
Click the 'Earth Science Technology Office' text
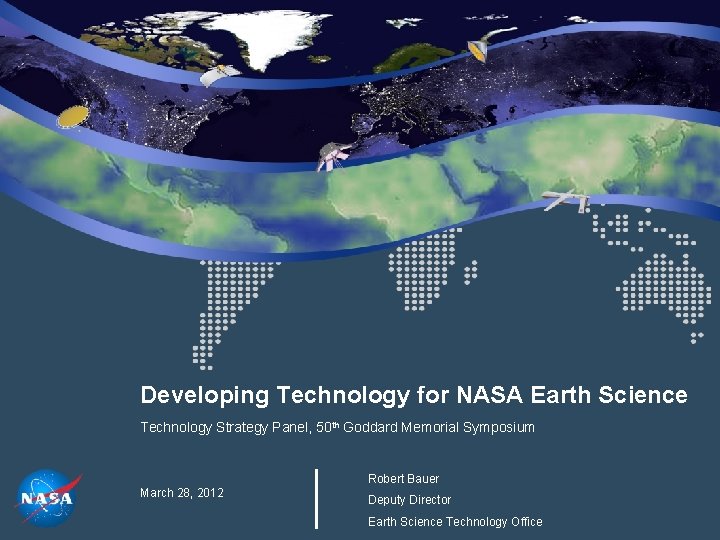[455, 522]
